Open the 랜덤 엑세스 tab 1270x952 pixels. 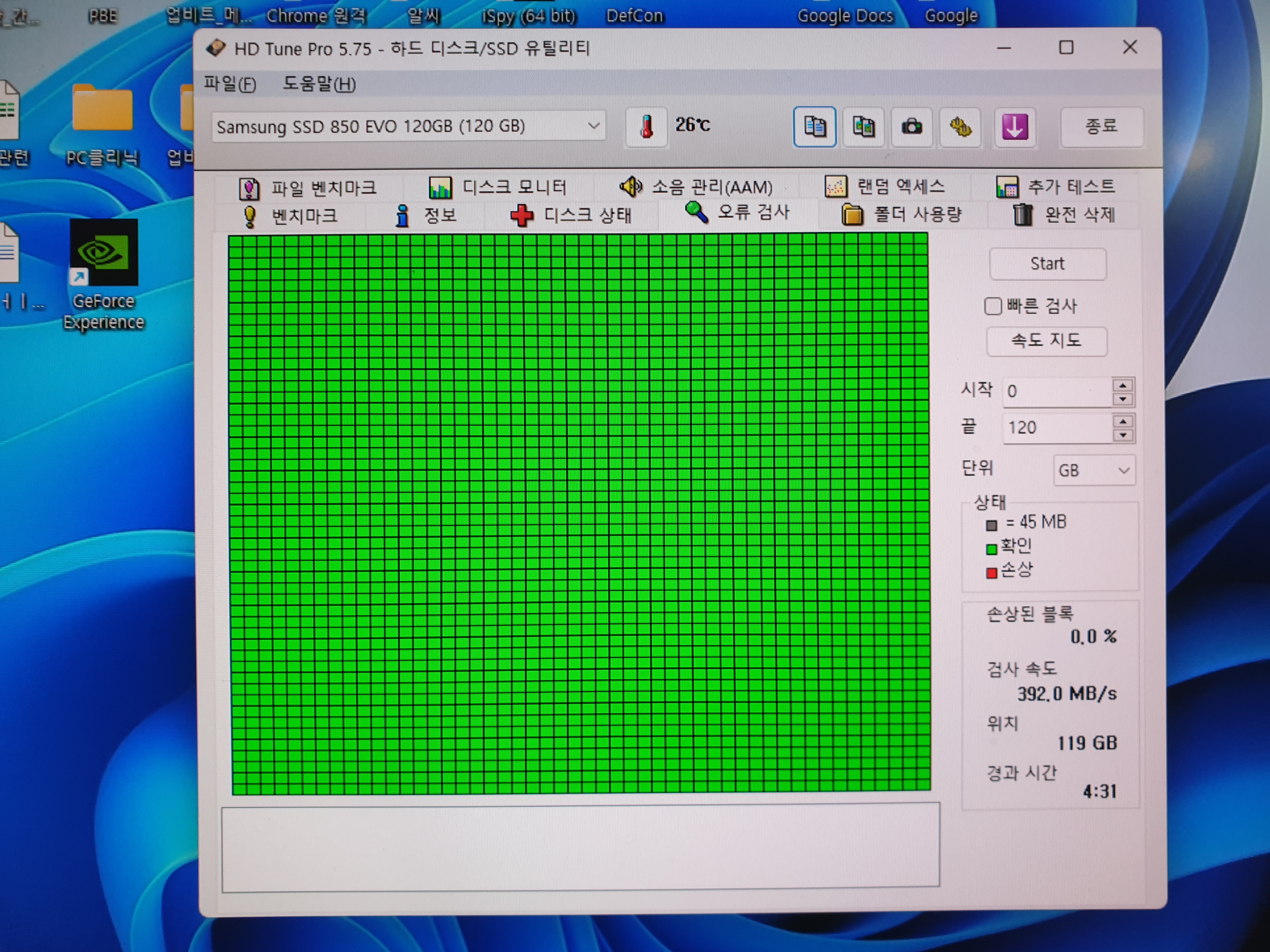(884, 186)
